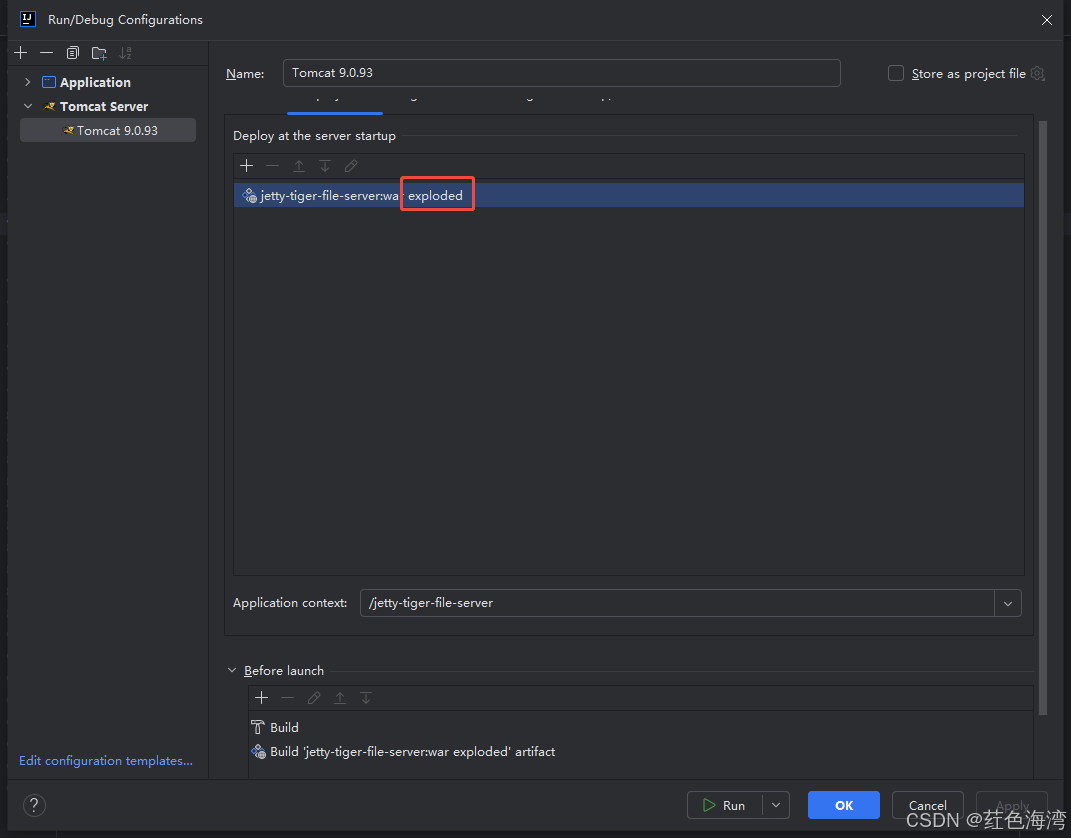Screen dimensions: 1071x838
Task: Move the deployment artifact up
Action: [x=298, y=166]
